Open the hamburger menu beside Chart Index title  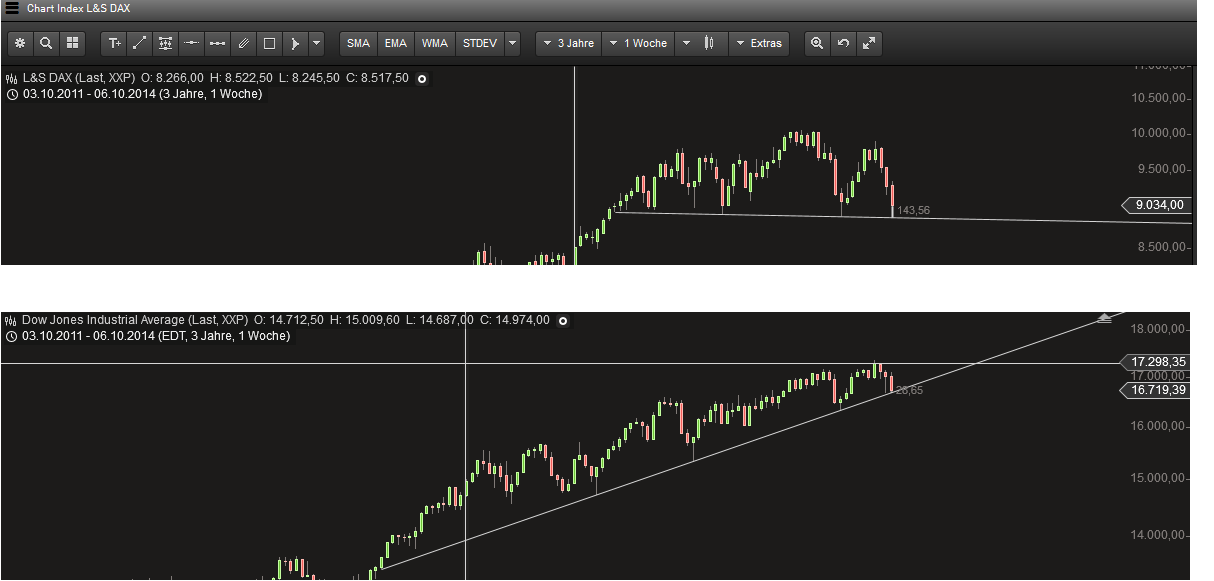12,8
